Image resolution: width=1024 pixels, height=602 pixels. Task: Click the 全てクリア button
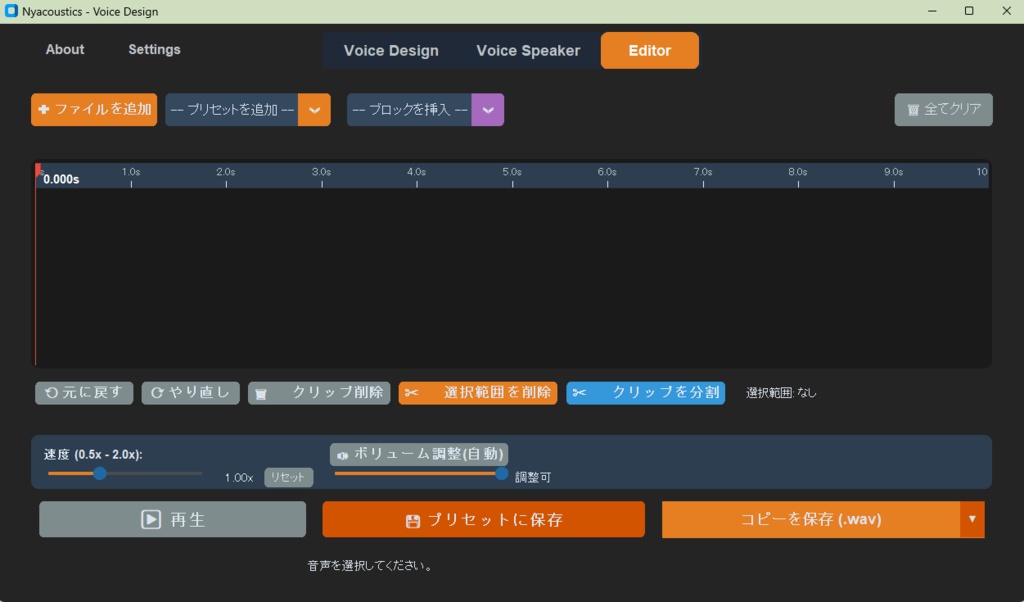coord(944,110)
